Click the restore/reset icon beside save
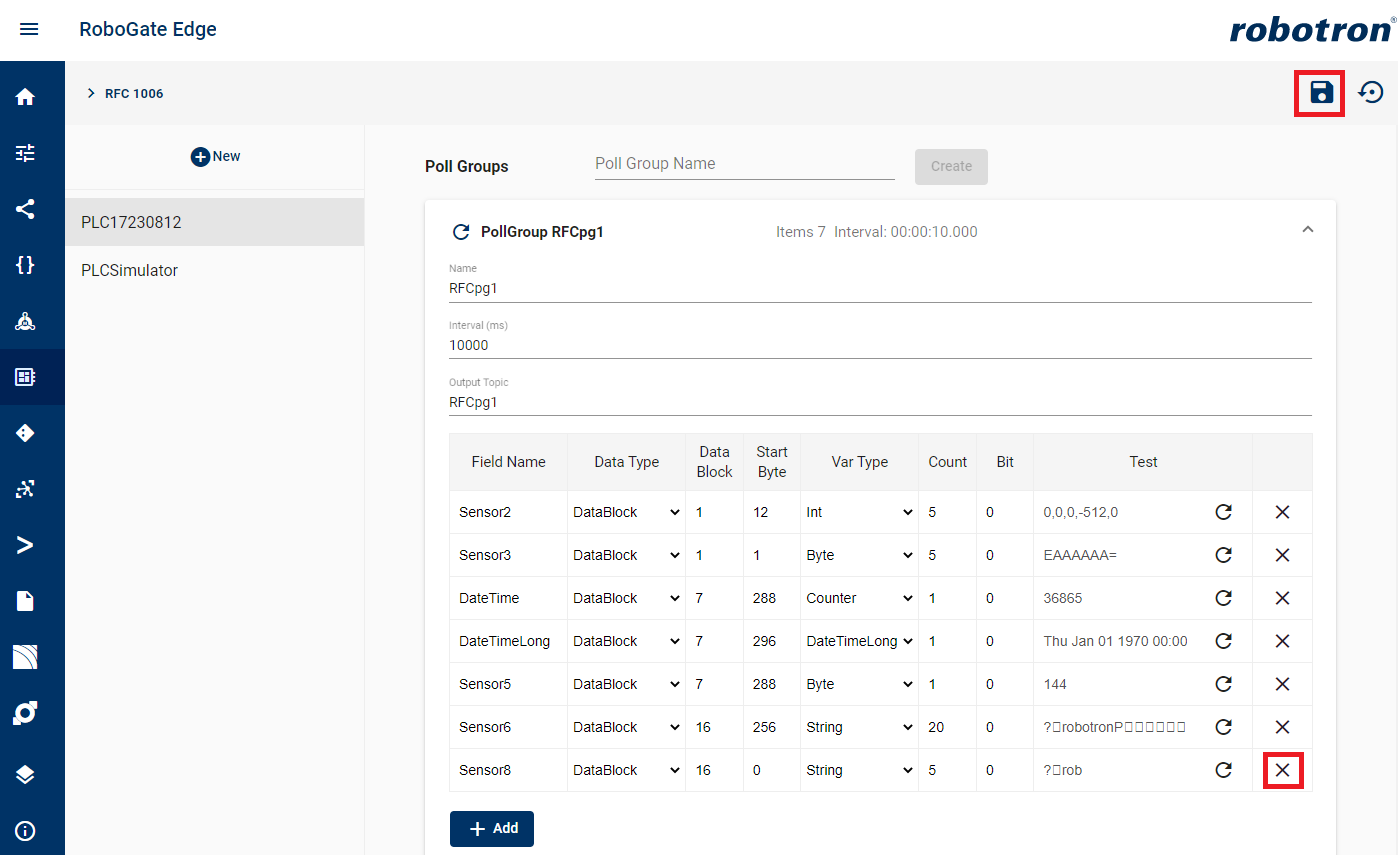The height and width of the screenshot is (855, 1398). [1371, 93]
